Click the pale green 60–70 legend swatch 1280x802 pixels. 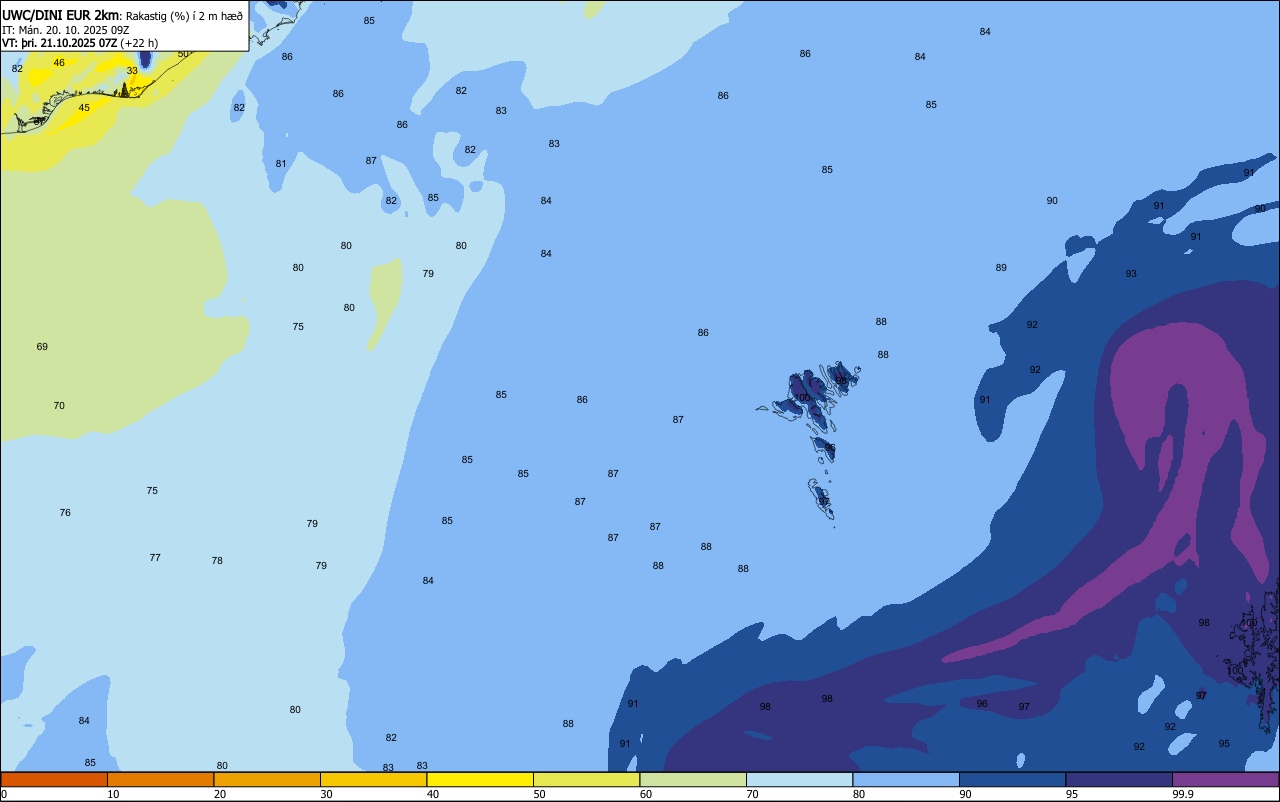(x=693, y=780)
